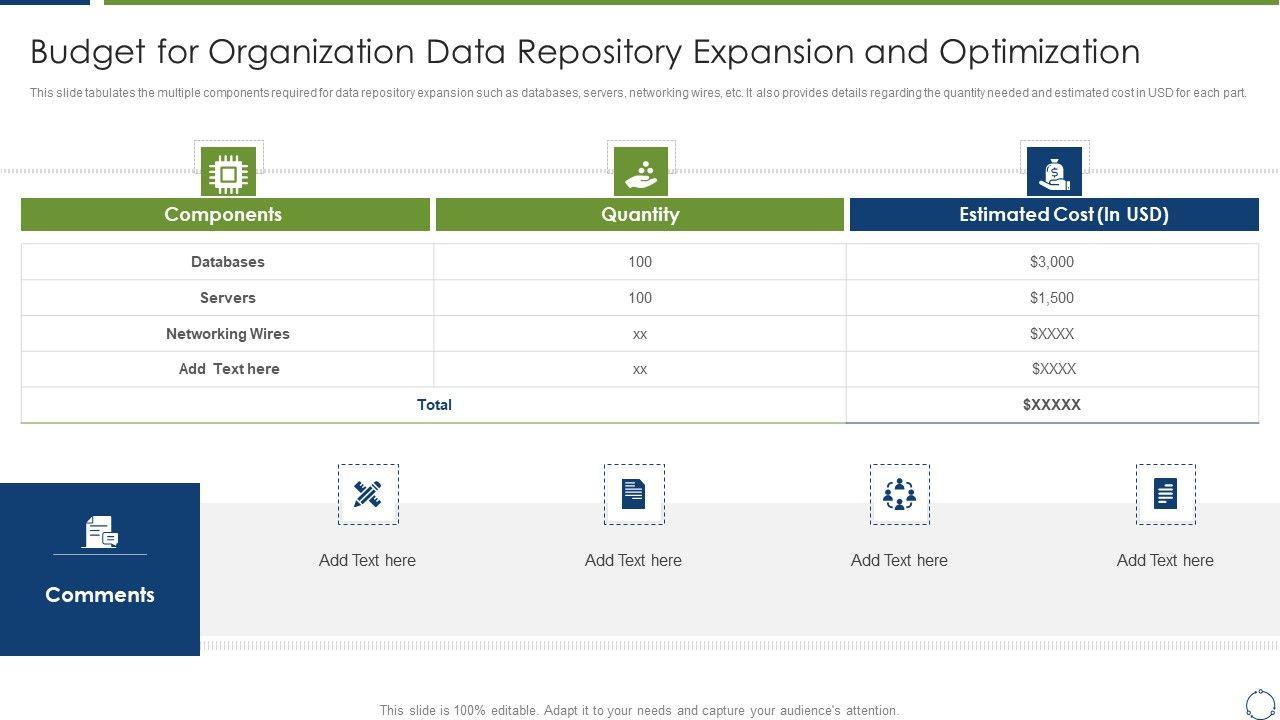
Task: Select the Components column header
Action: 224,215
